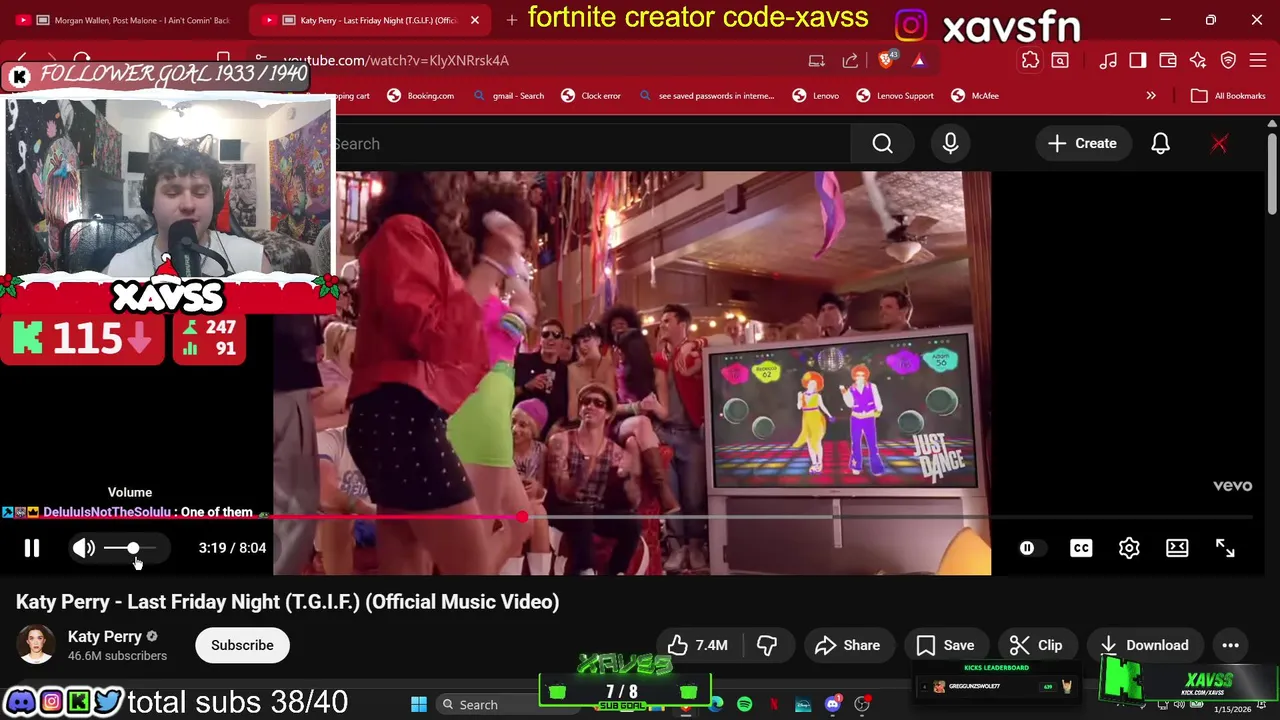Open the Lenovo bookmark
Screen dimensions: 1280x720
[816, 96]
